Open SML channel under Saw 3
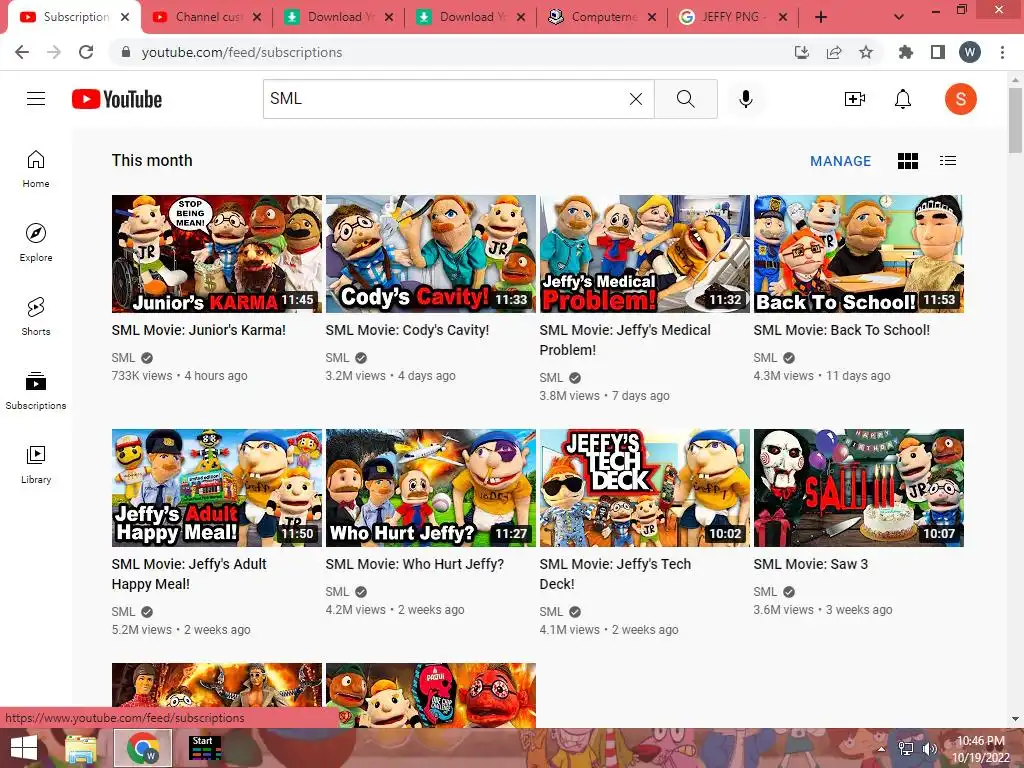 [x=765, y=592]
